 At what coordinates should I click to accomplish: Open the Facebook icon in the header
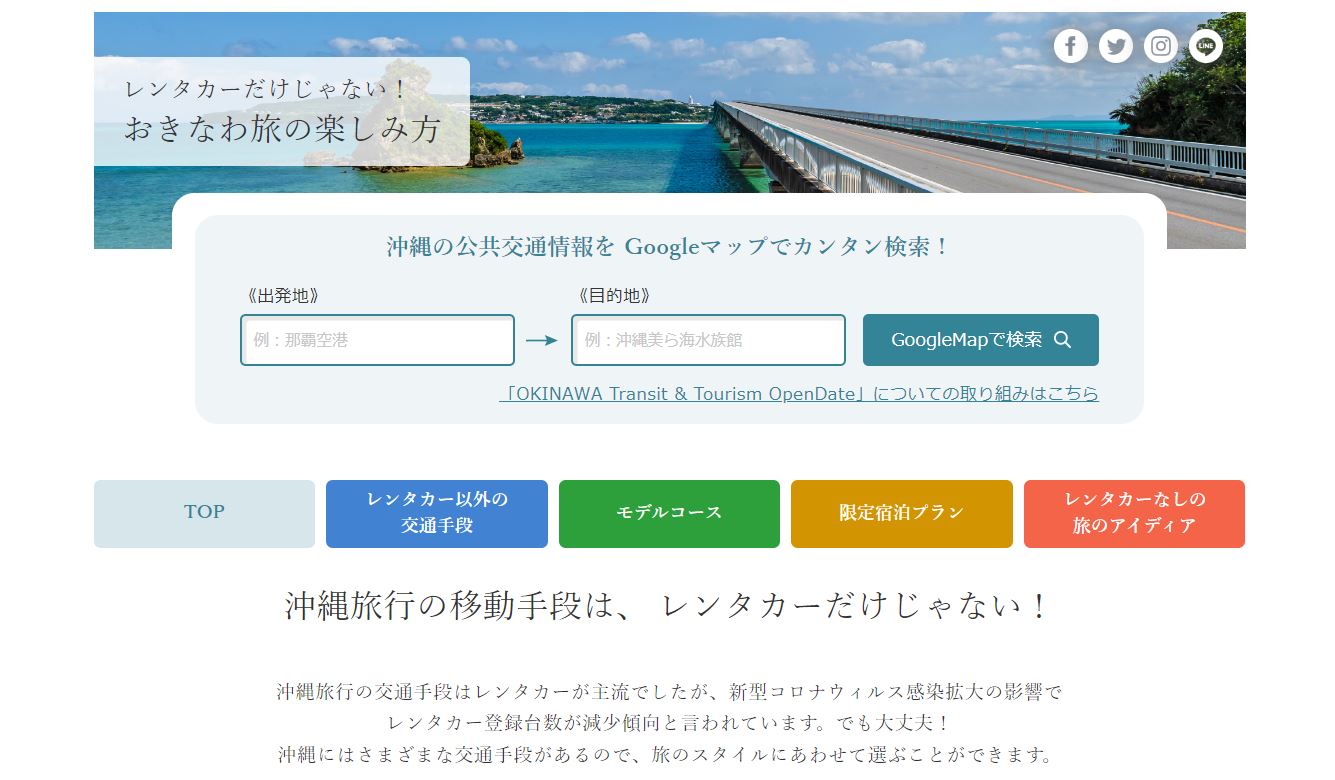(1070, 45)
